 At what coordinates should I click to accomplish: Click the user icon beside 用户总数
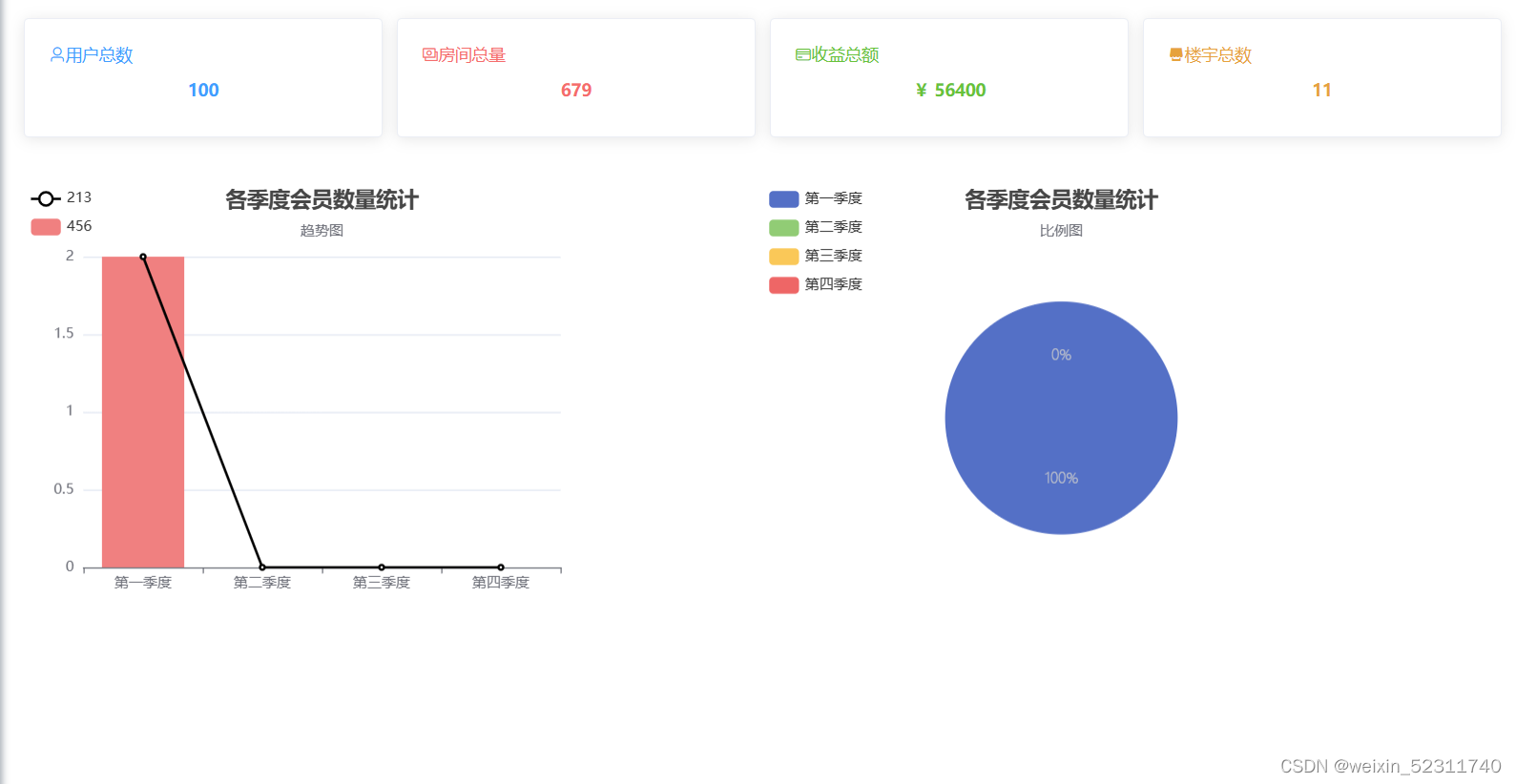point(57,55)
